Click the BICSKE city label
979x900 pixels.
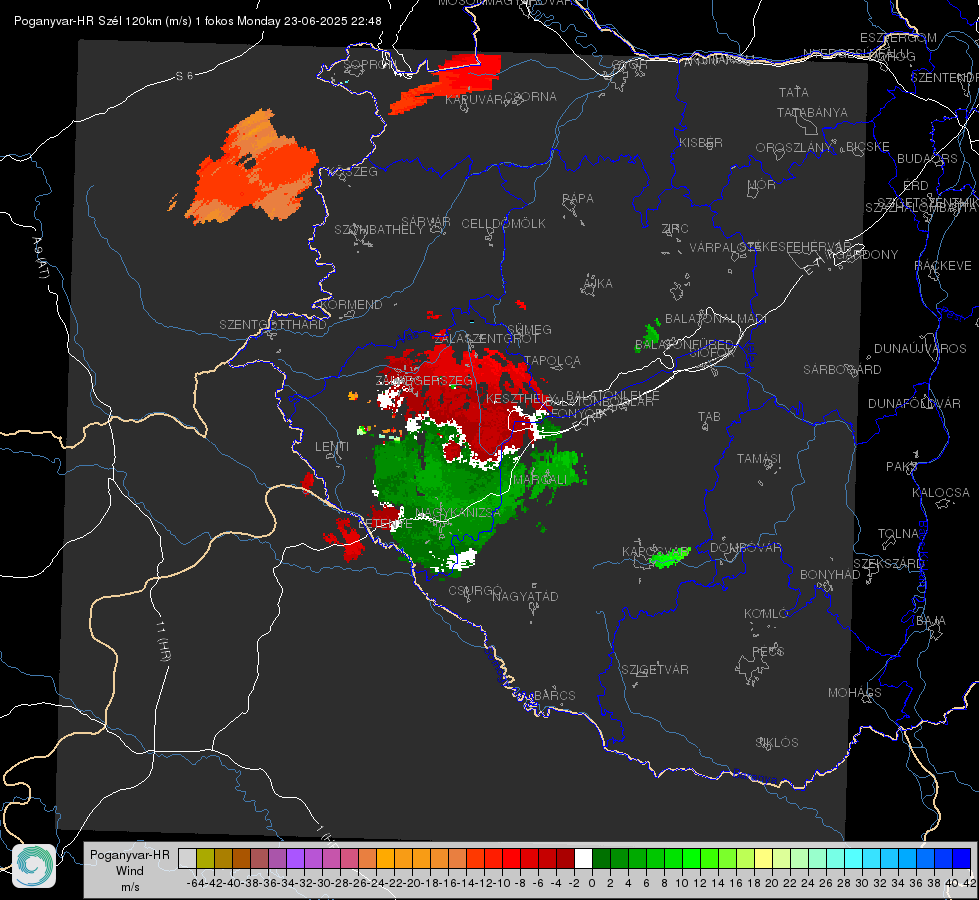tap(868, 146)
